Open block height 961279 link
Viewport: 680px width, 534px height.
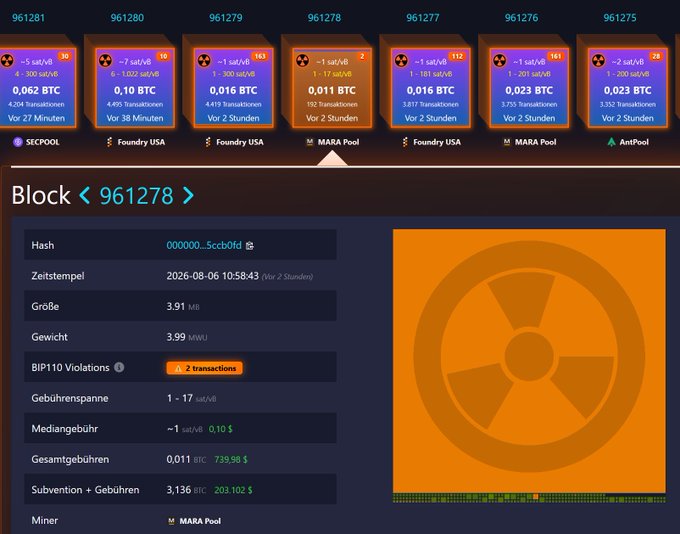coord(226,18)
